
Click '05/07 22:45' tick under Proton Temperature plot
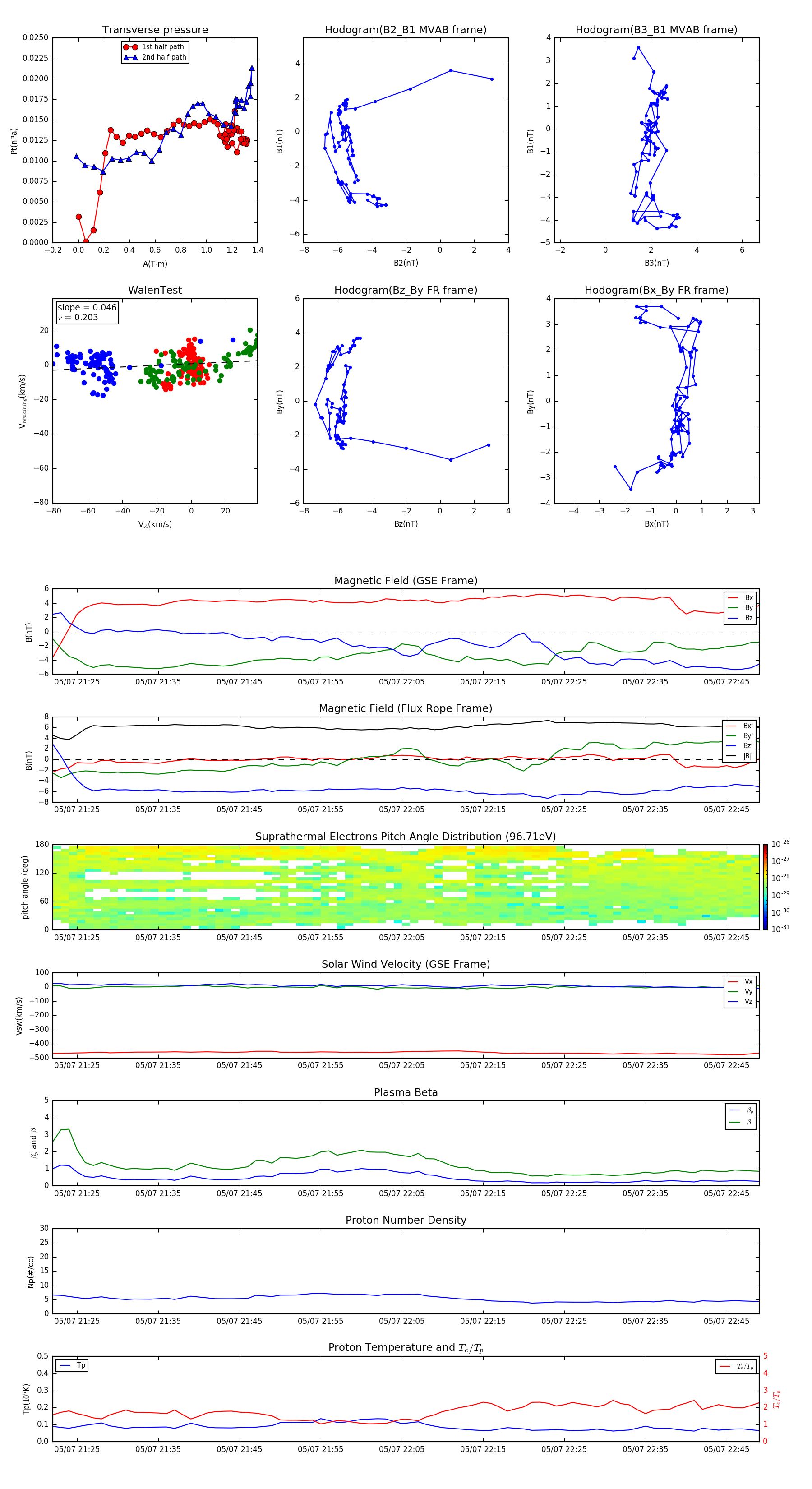[x=726, y=1449]
